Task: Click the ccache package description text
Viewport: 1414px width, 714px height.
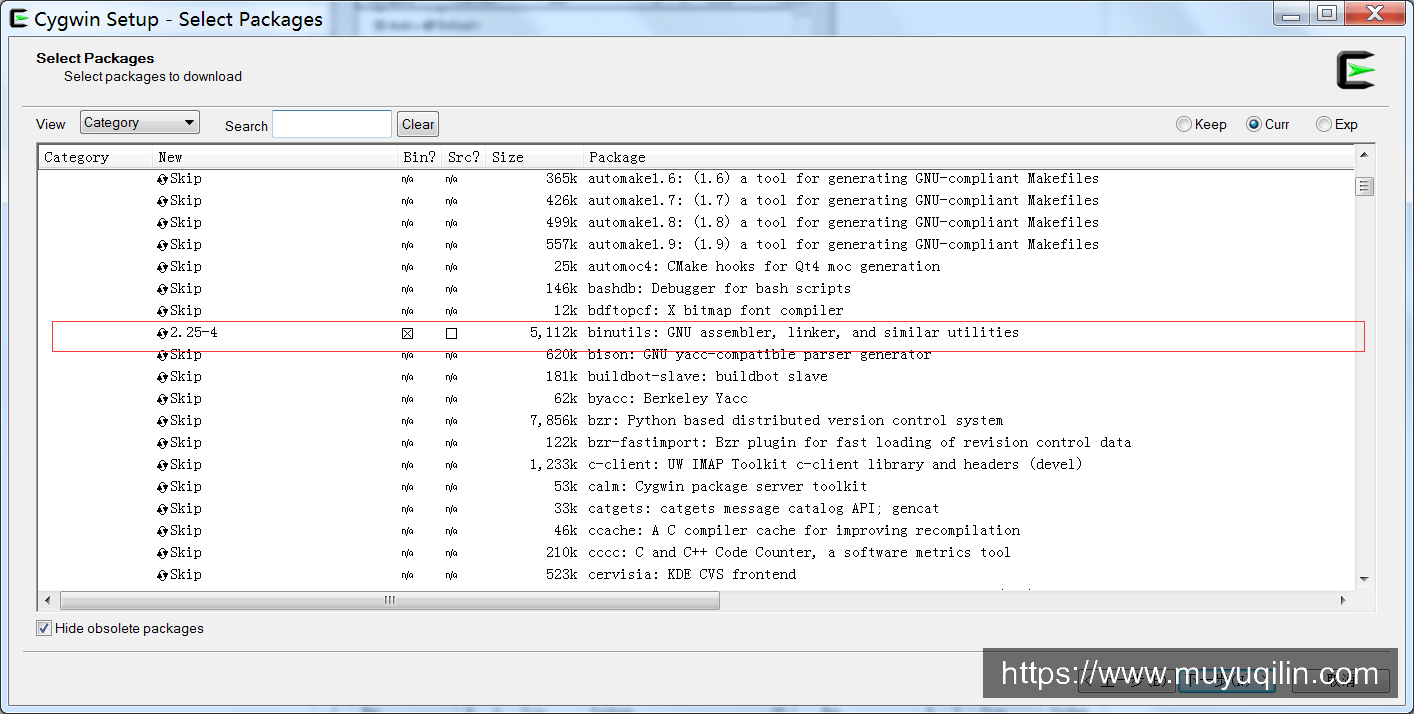Action: point(804,531)
